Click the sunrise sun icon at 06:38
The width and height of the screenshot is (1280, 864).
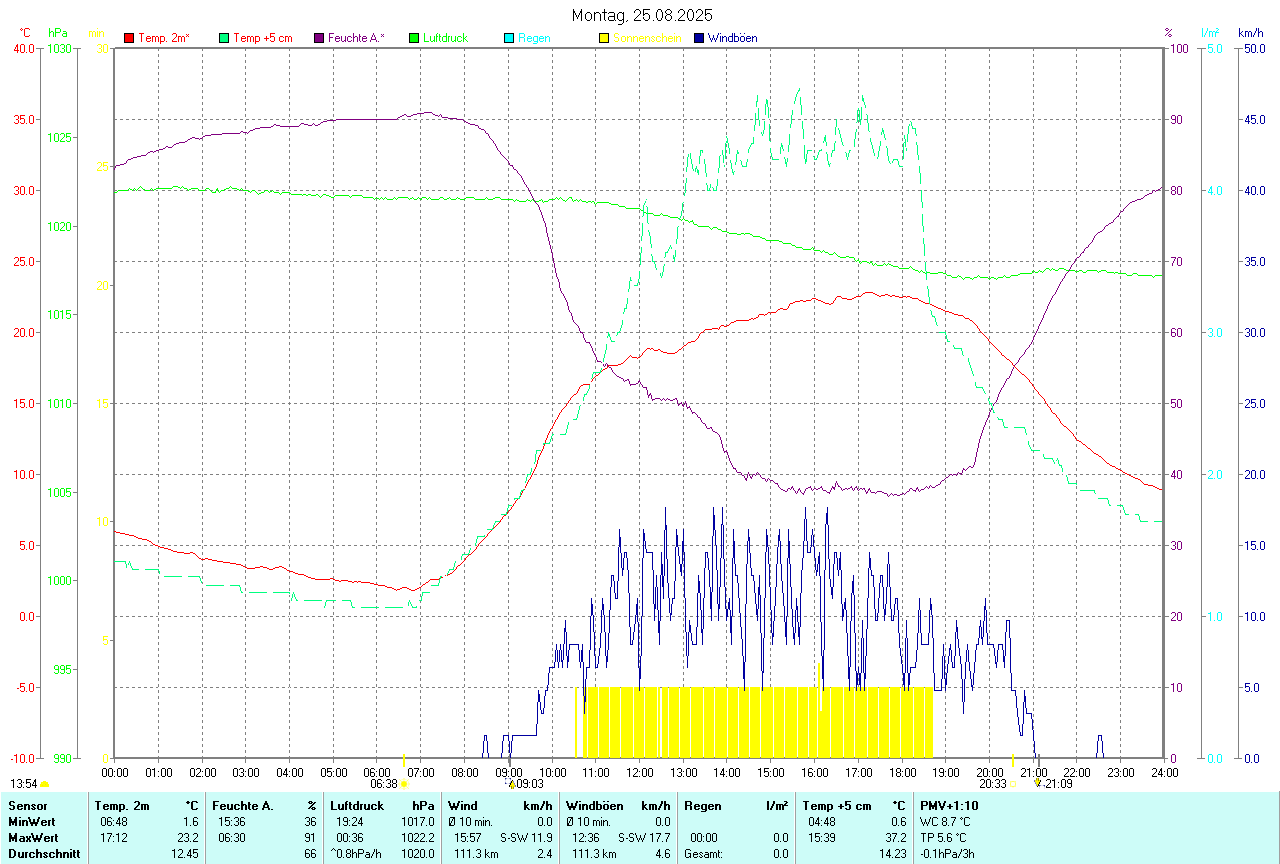[x=404, y=785]
